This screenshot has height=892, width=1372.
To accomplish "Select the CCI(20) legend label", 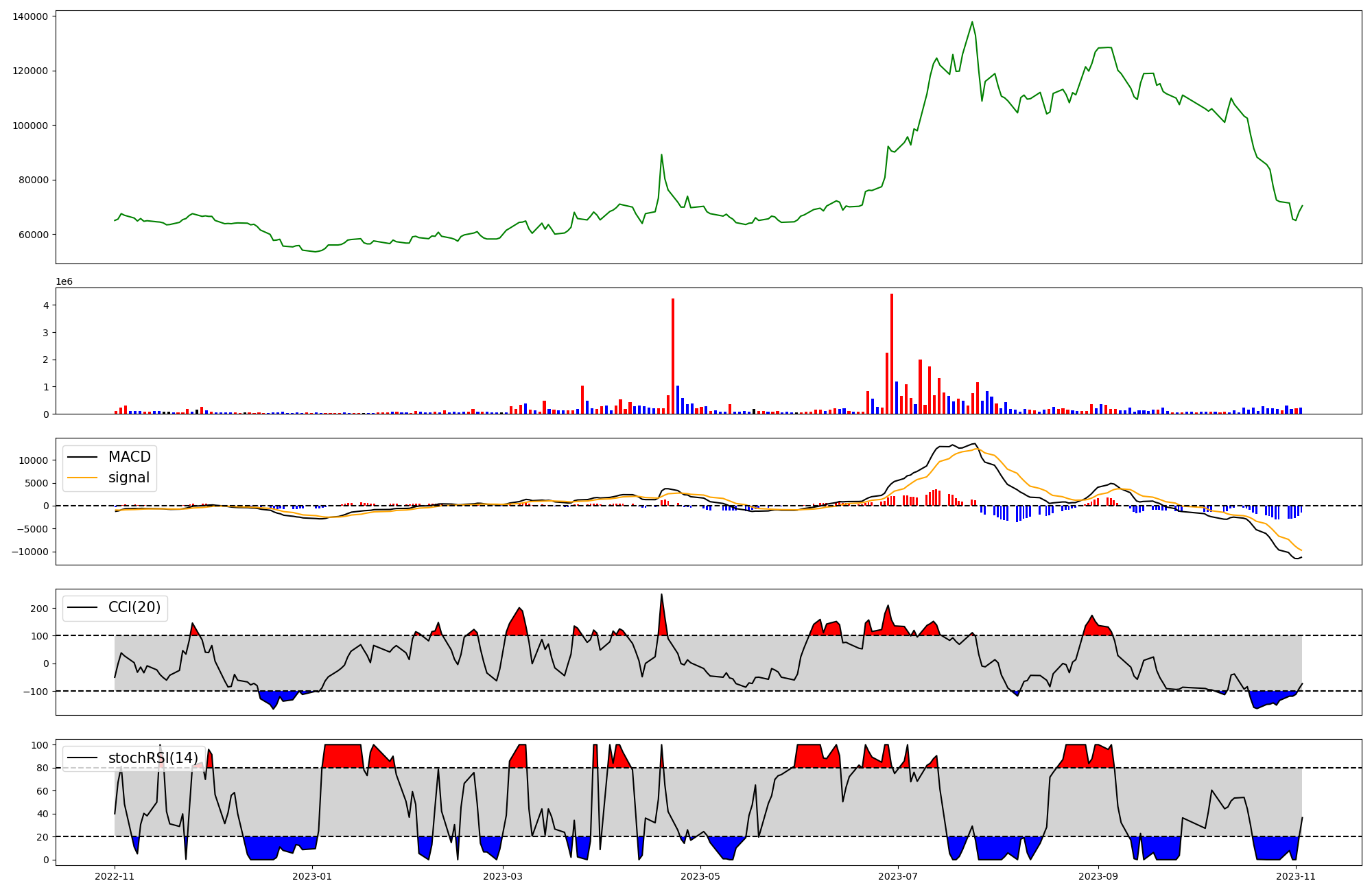I will 134,607.
